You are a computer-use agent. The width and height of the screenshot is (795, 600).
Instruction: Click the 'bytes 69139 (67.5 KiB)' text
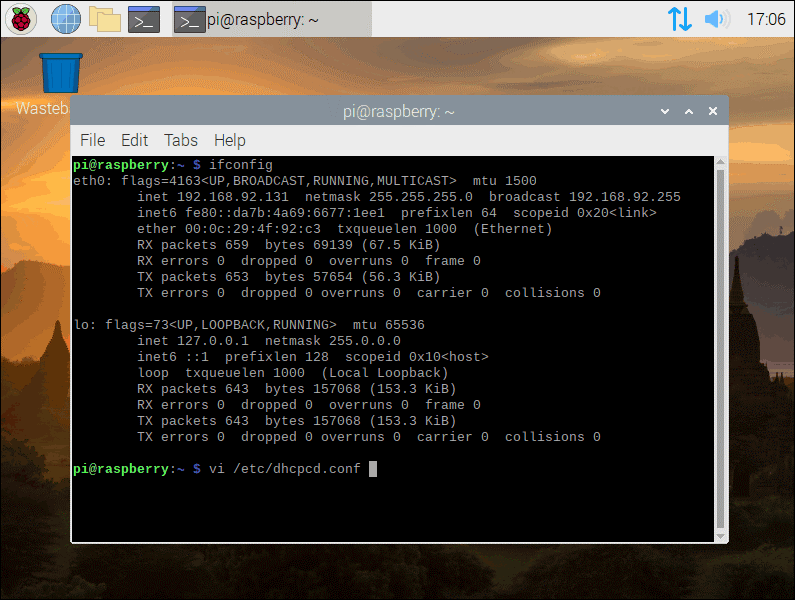(x=352, y=244)
